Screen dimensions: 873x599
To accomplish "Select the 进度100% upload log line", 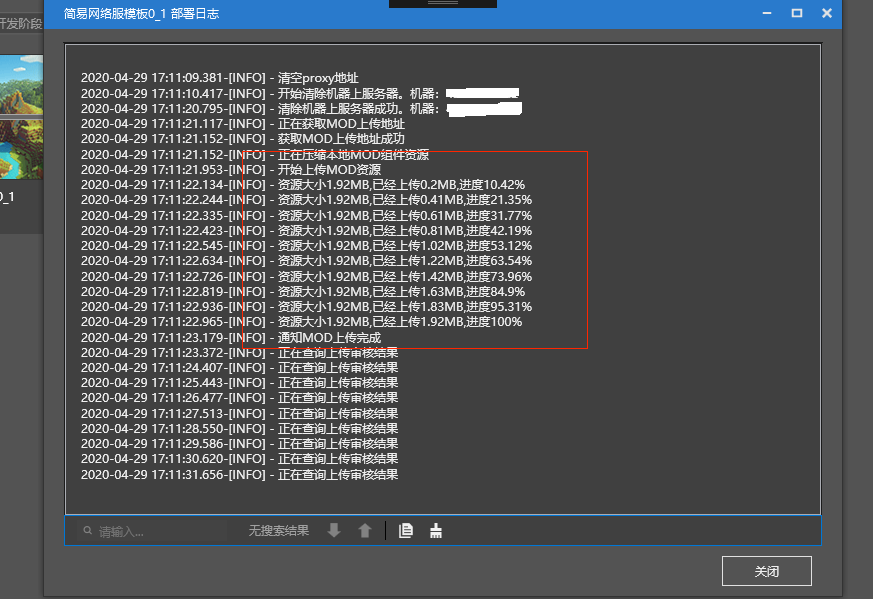I will click(301, 322).
